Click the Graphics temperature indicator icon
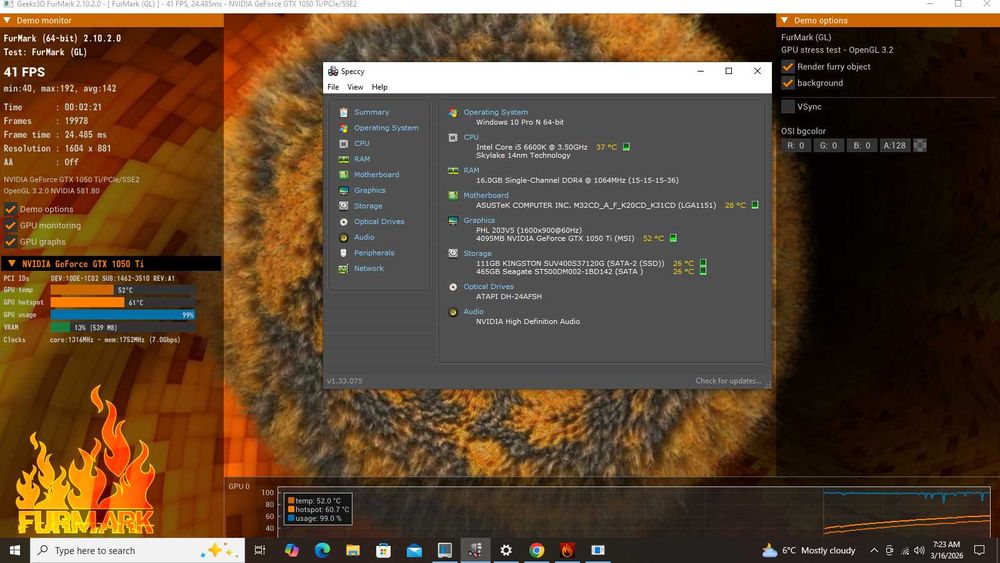 pyautogui.click(x=673, y=238)
